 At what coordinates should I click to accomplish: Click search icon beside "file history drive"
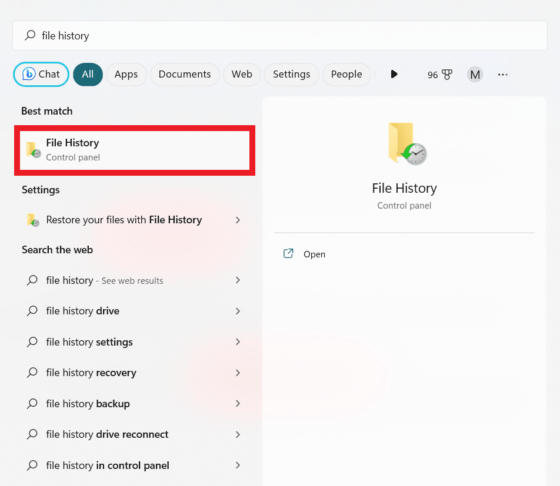(x=32, y=311)
